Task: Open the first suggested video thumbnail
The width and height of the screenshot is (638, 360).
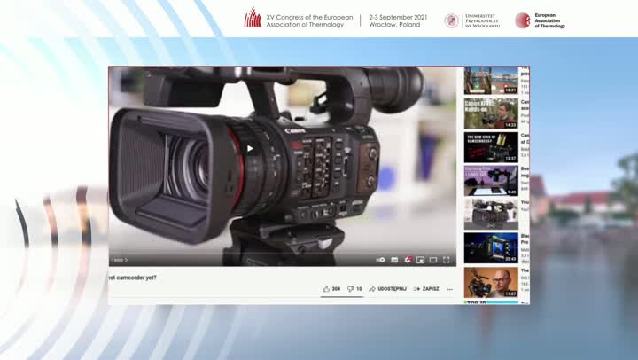Action: [490, 81]
